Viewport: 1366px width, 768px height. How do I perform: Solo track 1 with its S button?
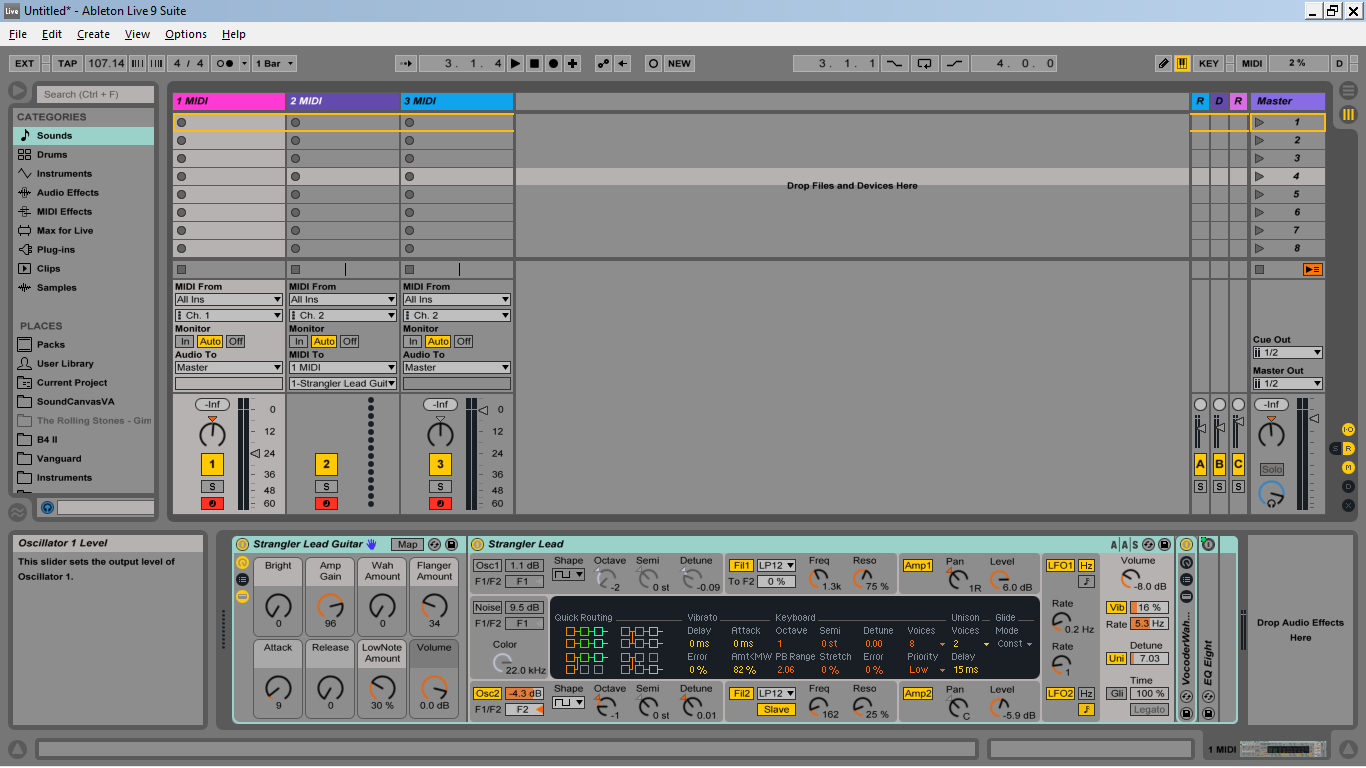[x=211, y=486]
